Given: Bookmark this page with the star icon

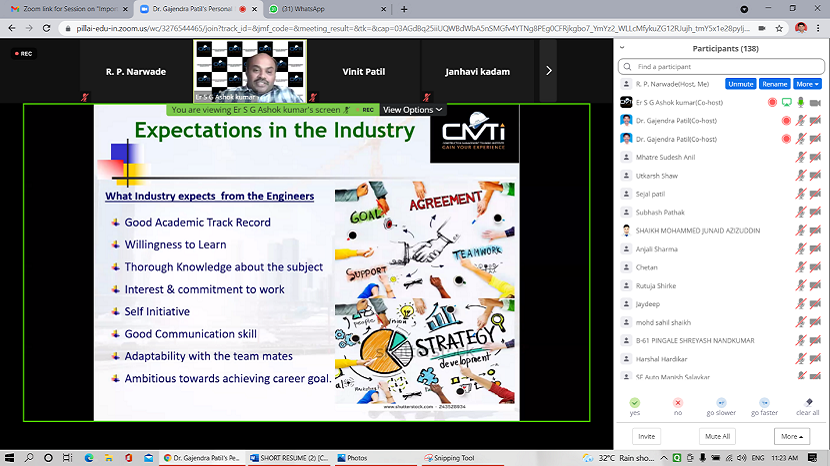Looking at the screenshot, I should [779, 28].
